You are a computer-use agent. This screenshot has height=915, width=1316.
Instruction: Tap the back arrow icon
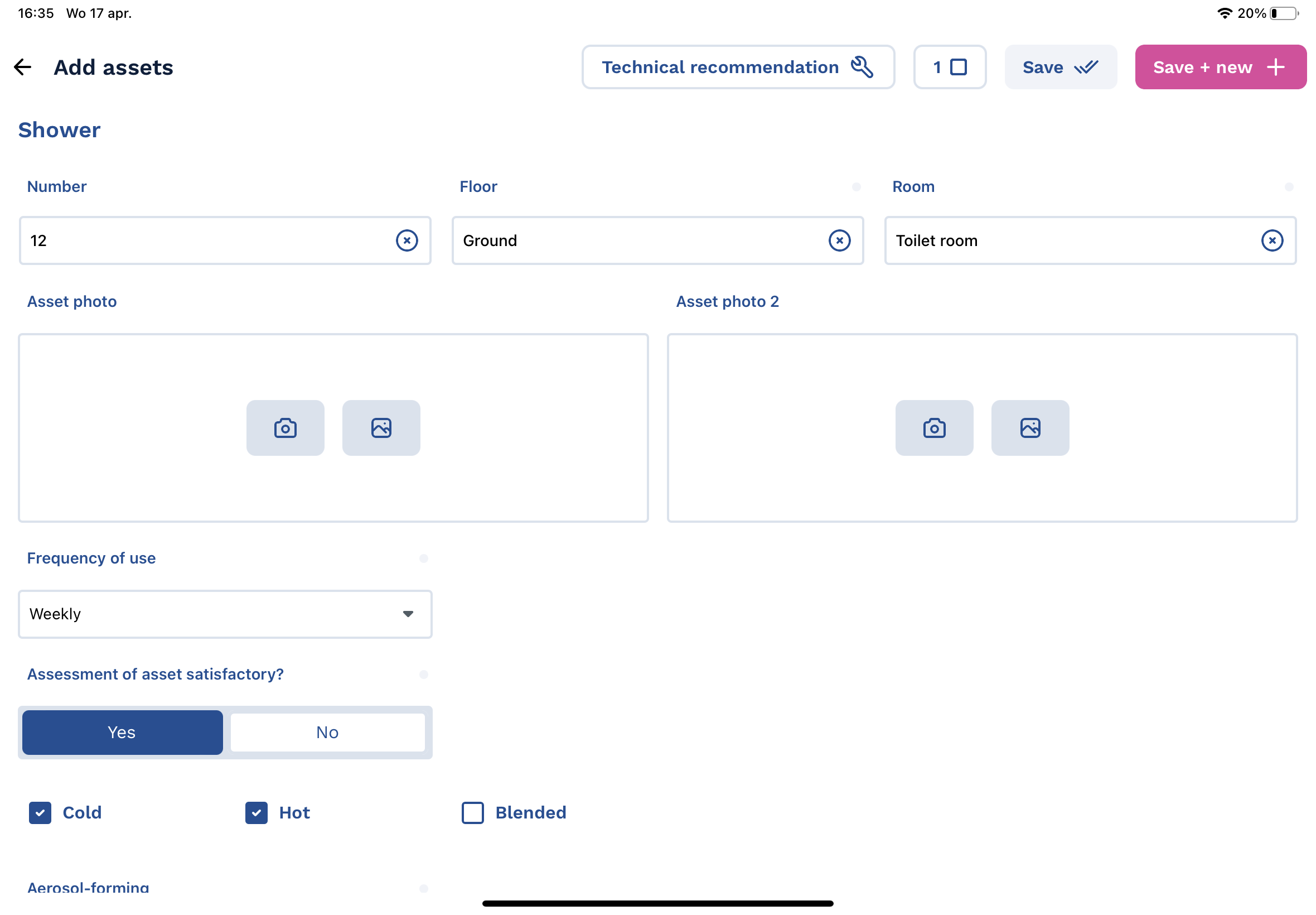[22, 67]
